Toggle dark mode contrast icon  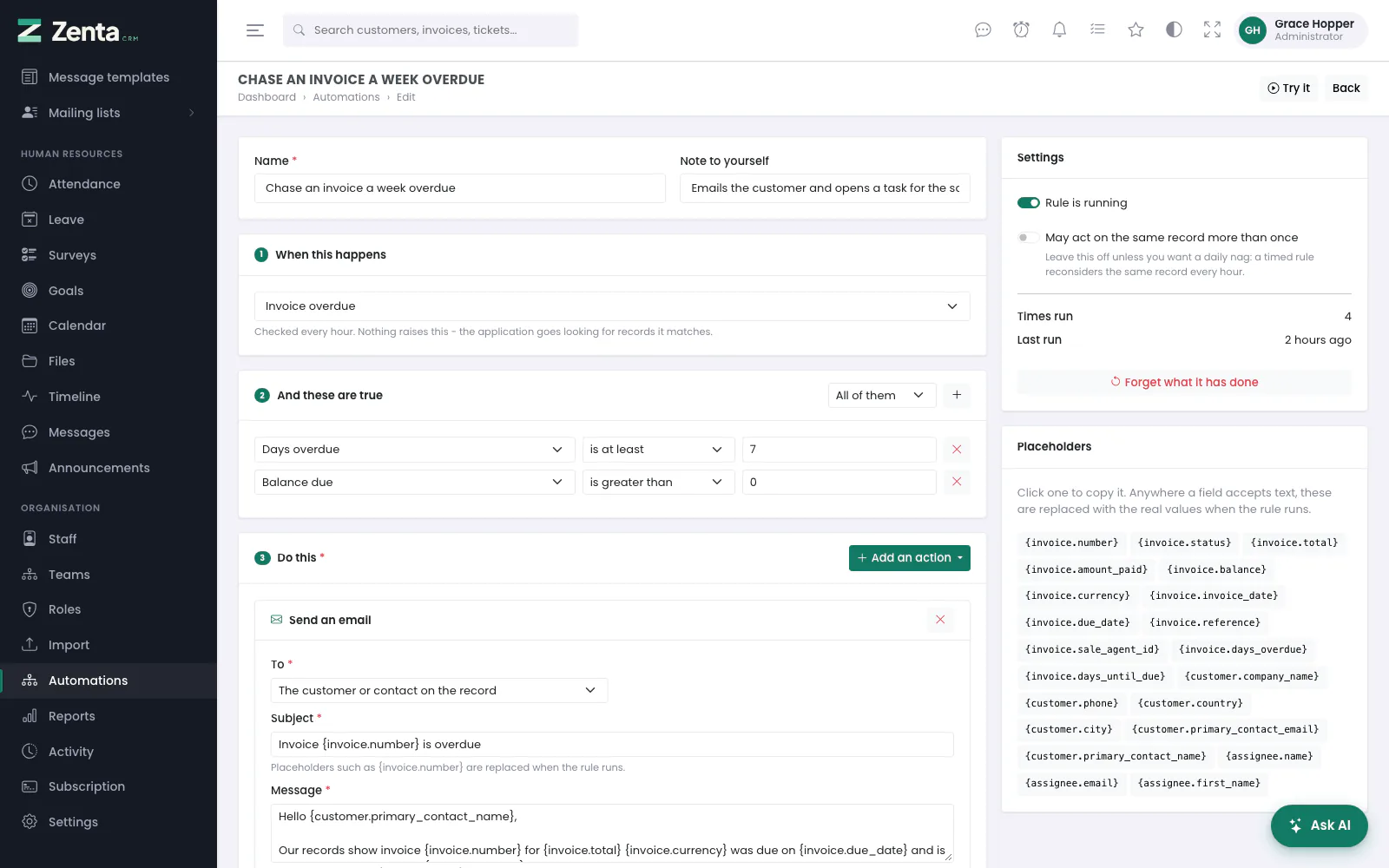[1174, 30]
